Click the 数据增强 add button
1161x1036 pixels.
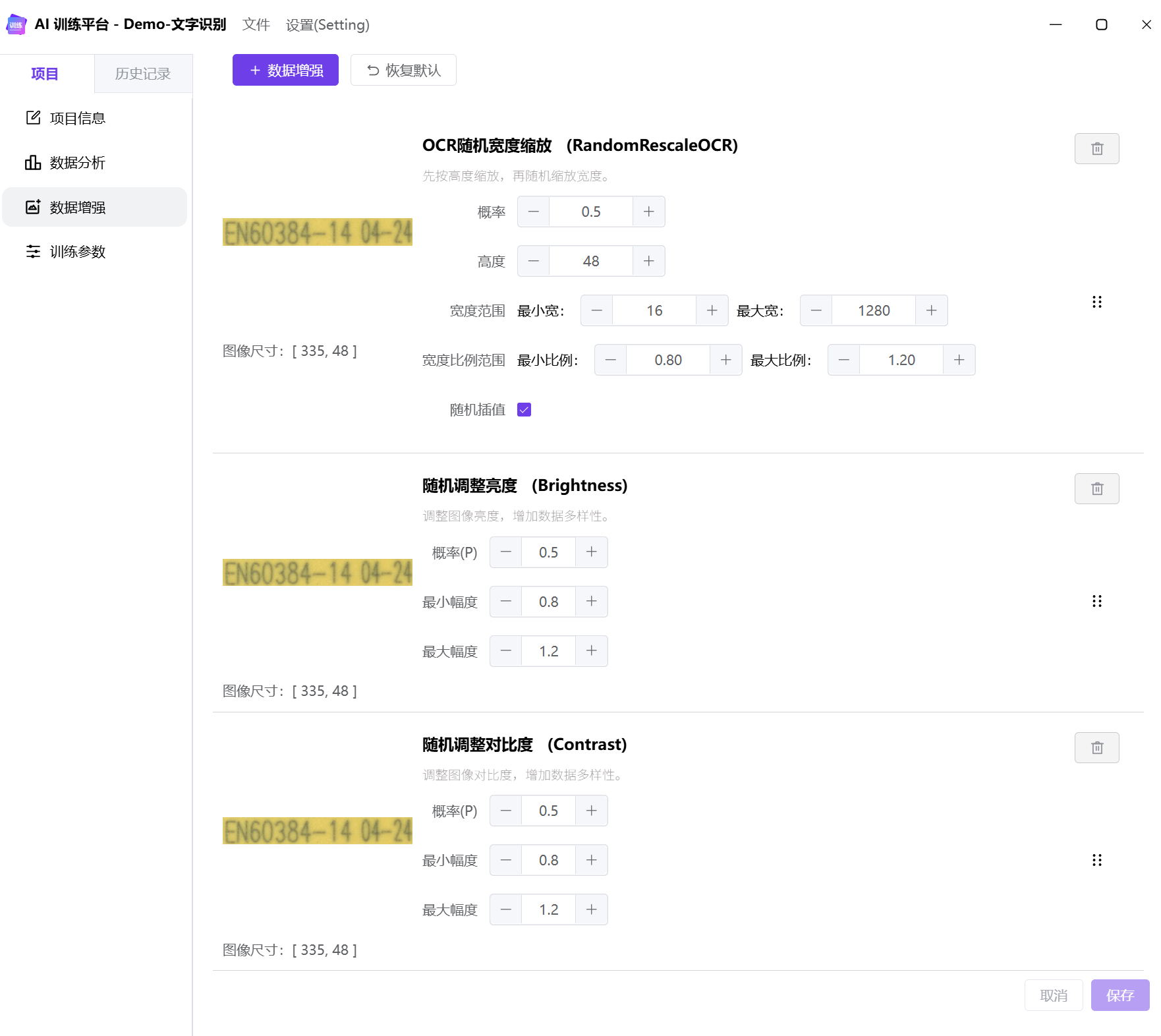(285, 71)
